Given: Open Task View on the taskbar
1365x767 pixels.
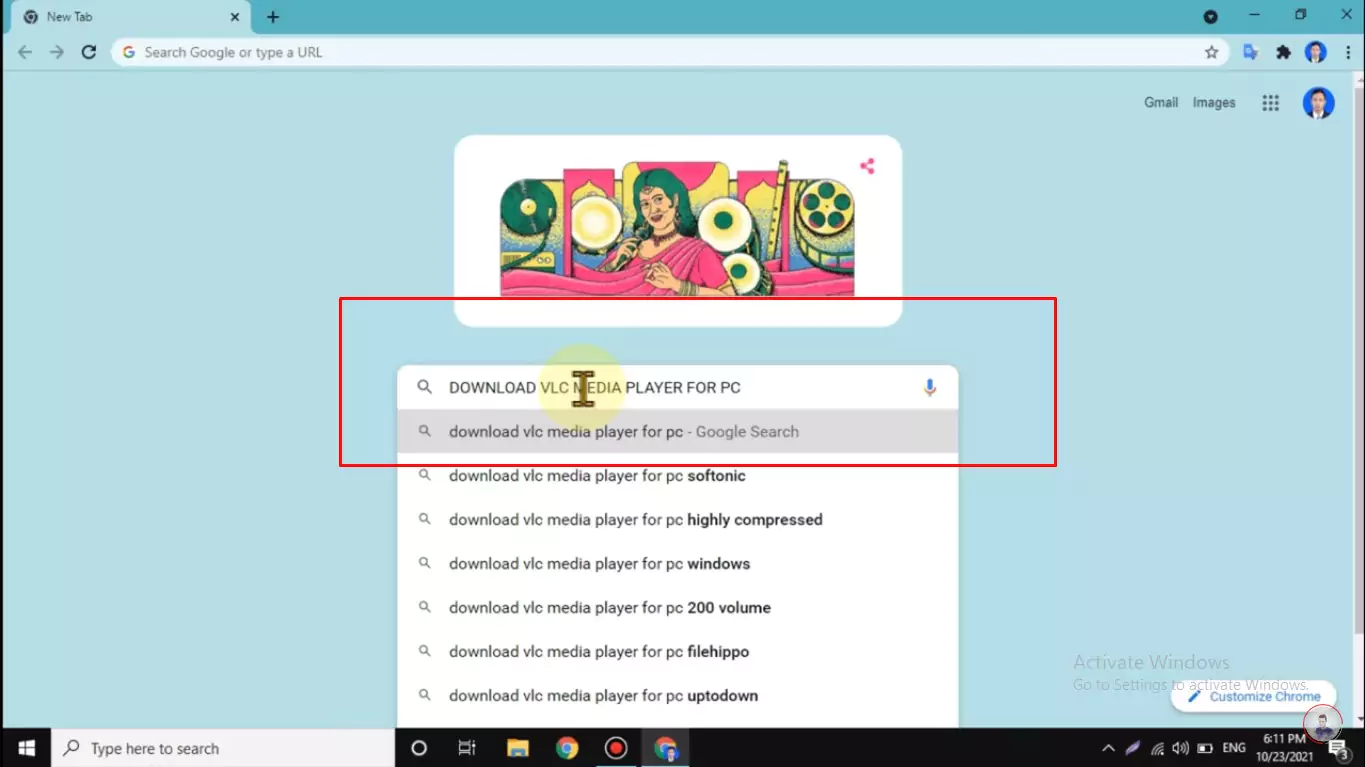Looking at the screenshot, I should tap(467, 748).
